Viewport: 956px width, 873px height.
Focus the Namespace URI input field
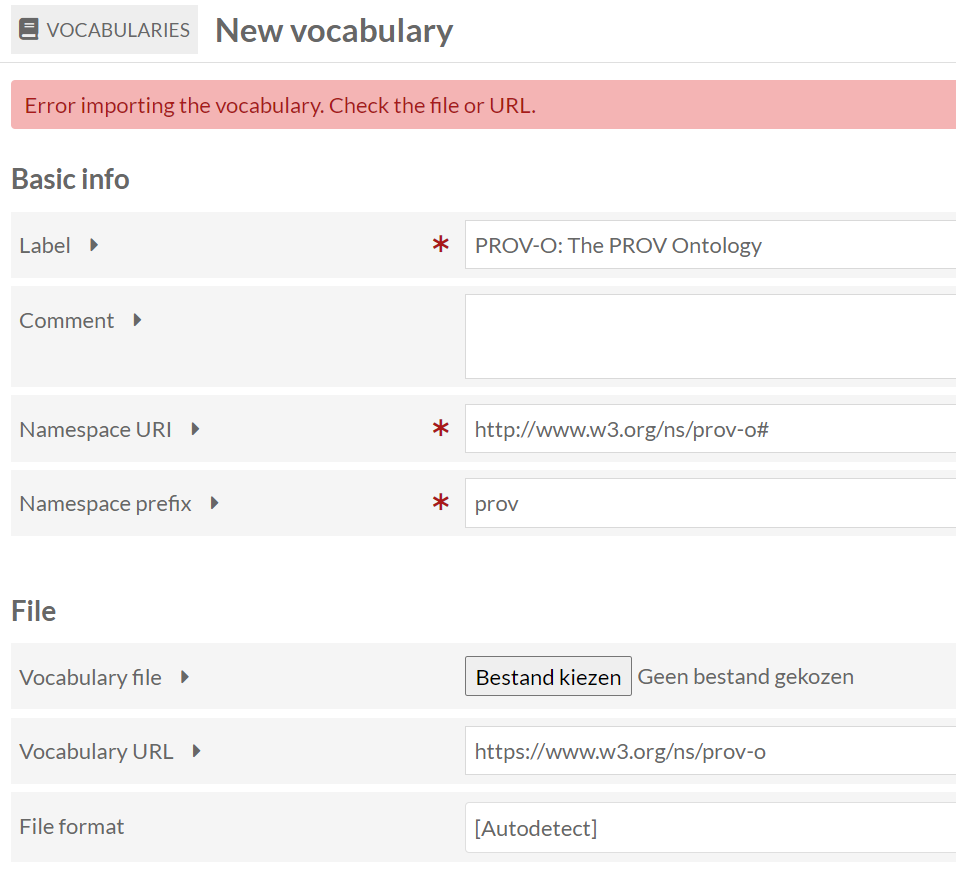710,429
